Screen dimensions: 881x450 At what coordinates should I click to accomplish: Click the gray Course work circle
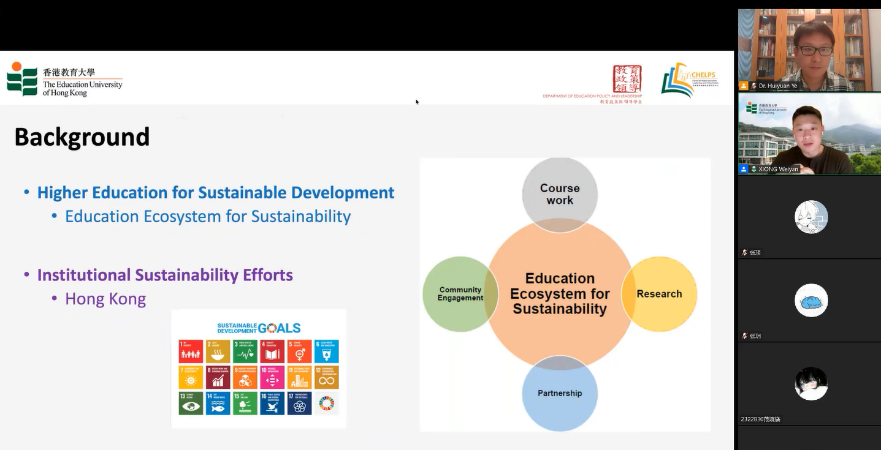point(559,190)
